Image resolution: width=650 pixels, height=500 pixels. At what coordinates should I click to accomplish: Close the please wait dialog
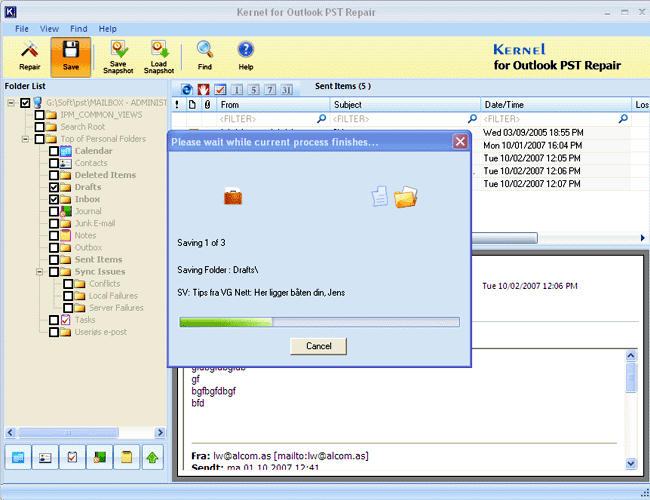(460, 142)
